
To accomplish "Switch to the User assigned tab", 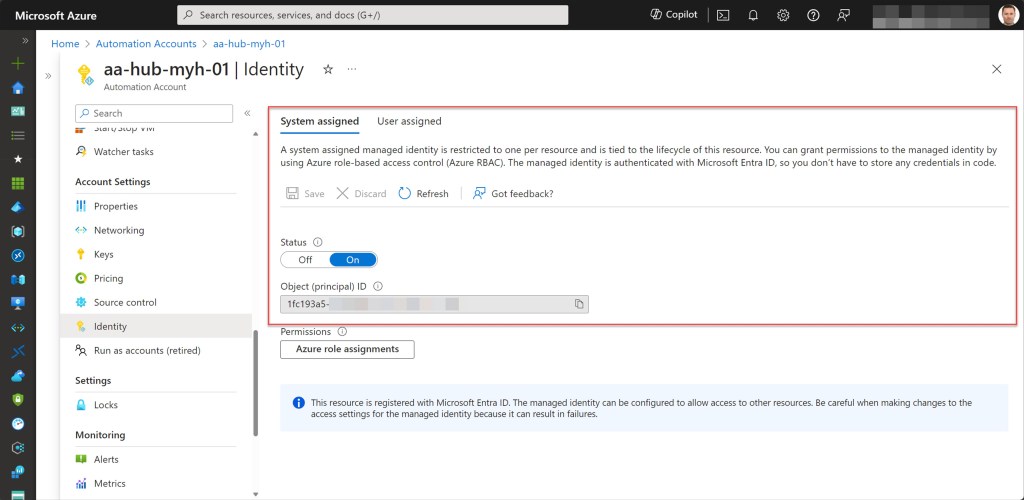I will coord(408,121).
